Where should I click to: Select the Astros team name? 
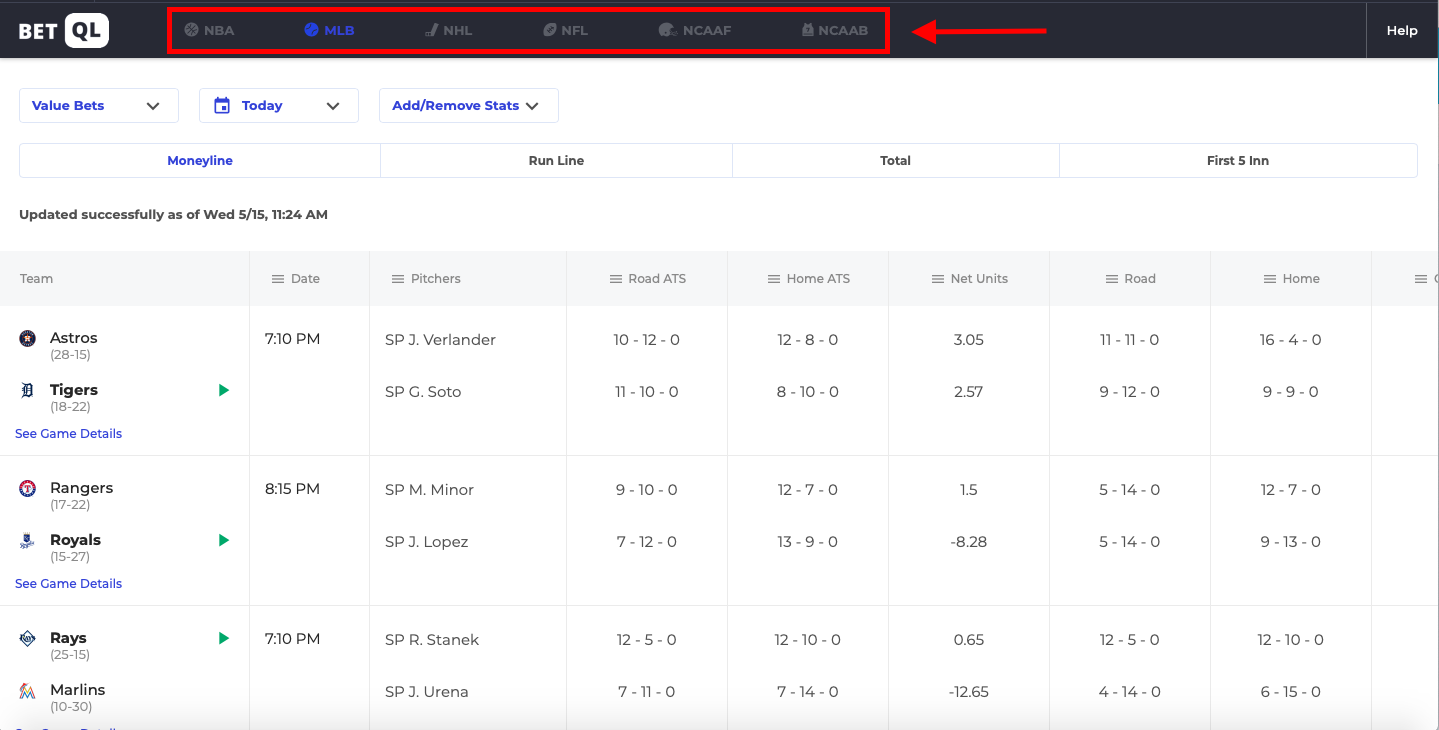click(x=74, y=338)
